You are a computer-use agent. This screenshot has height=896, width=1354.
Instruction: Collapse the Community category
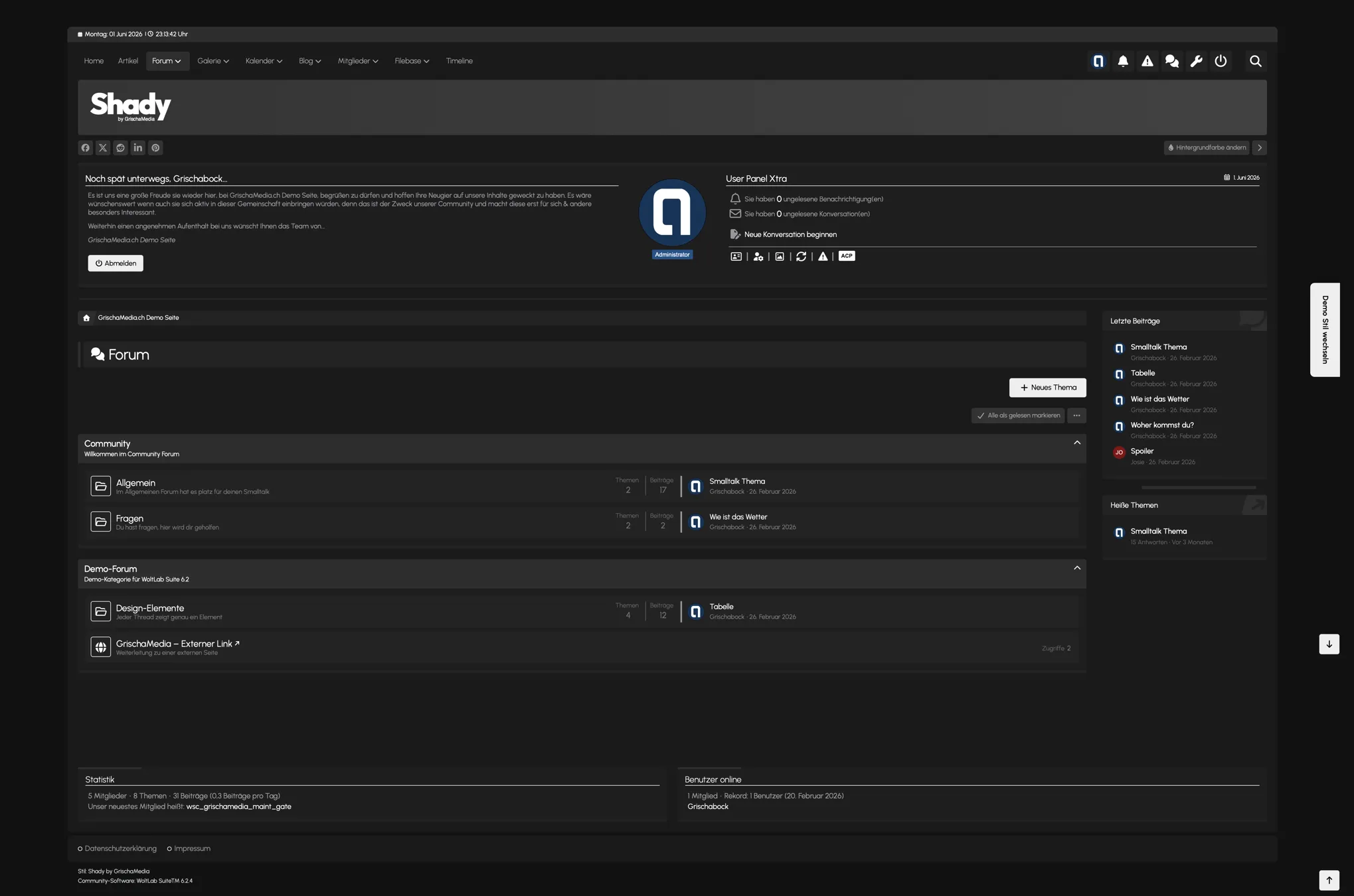pyautogui.click(x=1077, y=443)
